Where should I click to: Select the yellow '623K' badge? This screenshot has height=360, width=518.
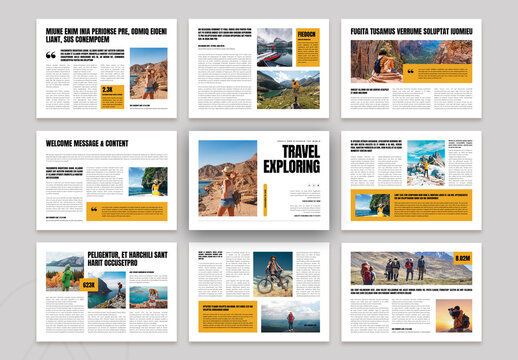click(89, 285)
